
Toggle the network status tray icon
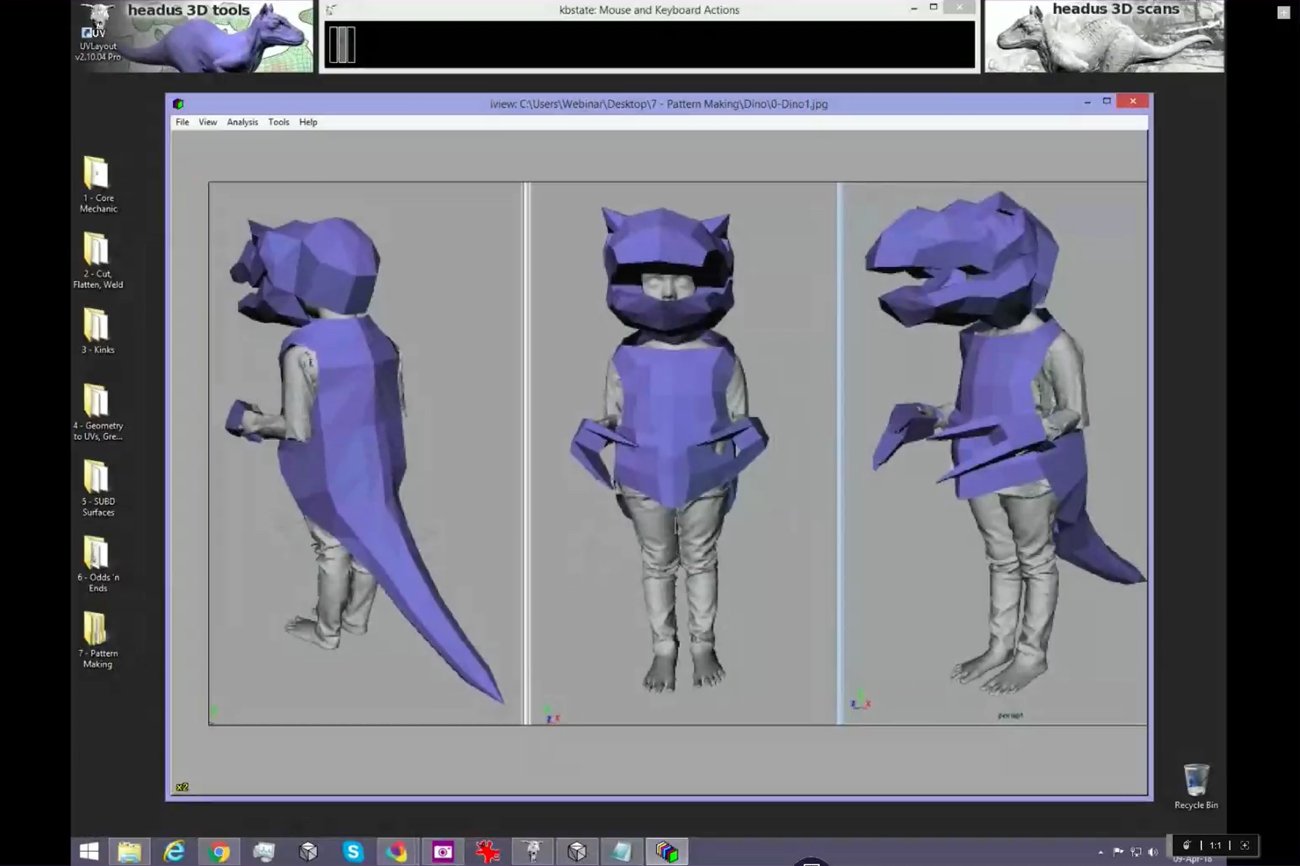point(1136,852)
